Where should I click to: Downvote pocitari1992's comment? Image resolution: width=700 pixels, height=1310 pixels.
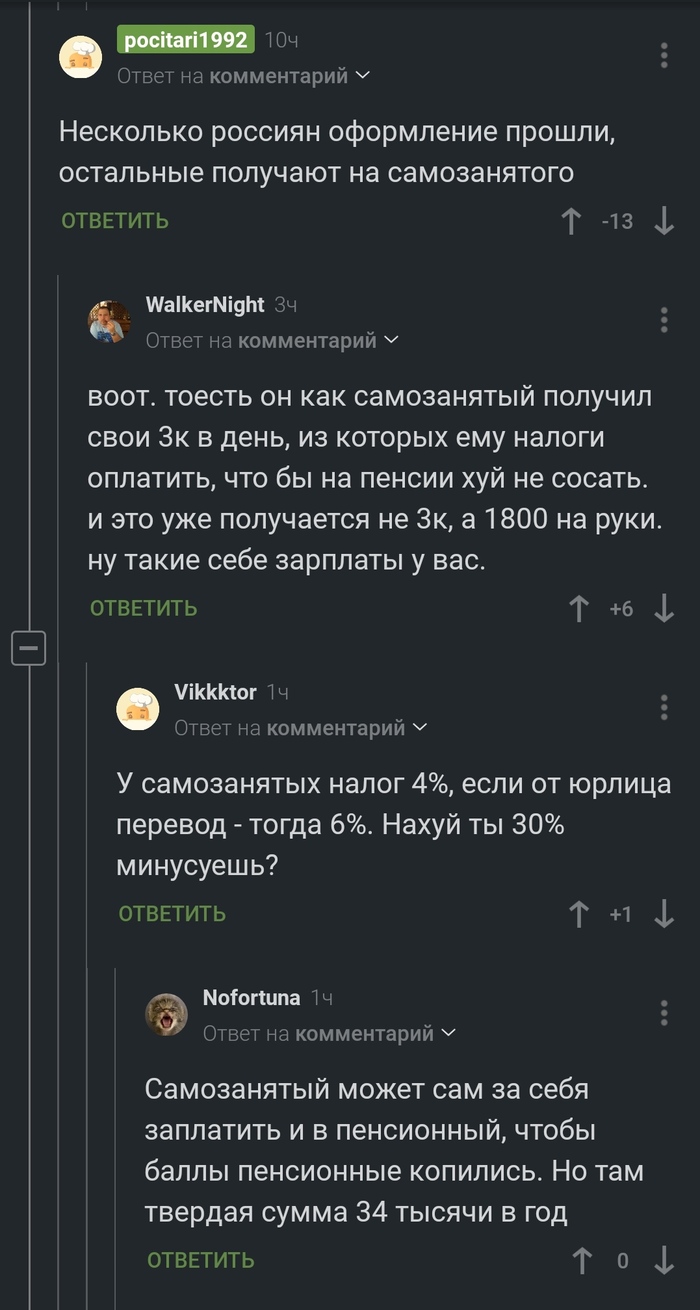[x=664, y=221]
